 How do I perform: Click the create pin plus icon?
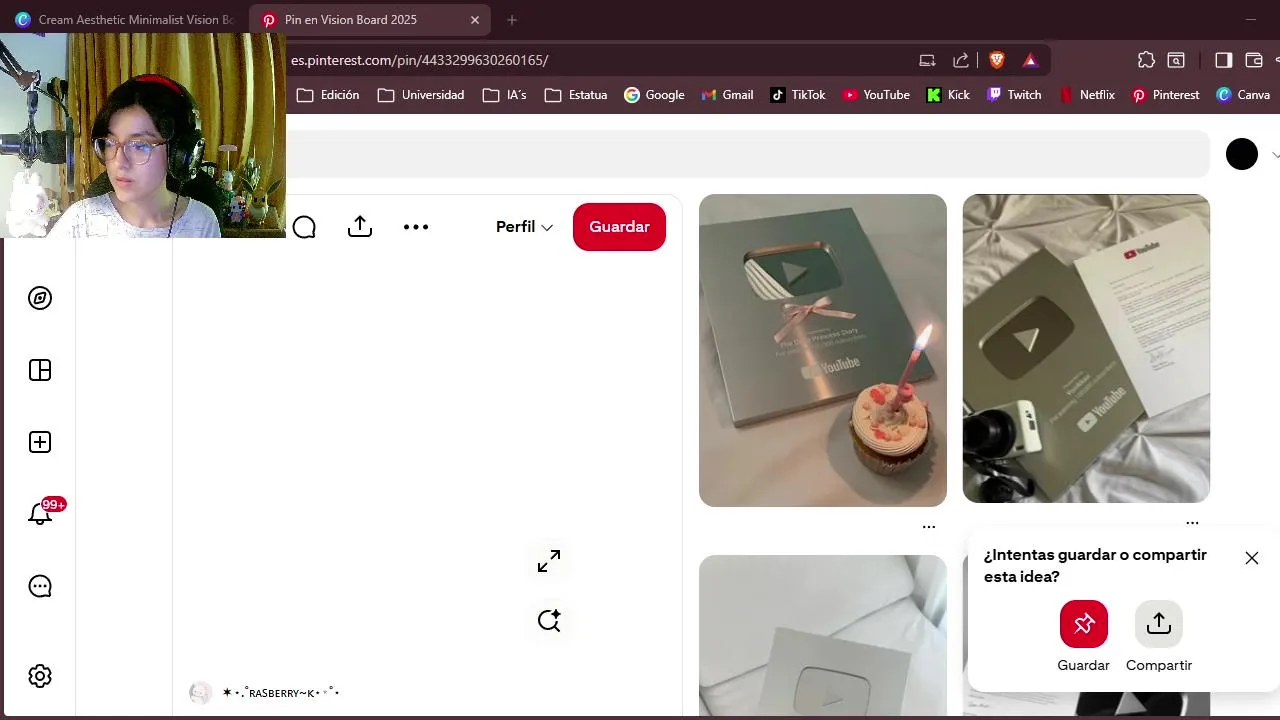tap(40, 442)
